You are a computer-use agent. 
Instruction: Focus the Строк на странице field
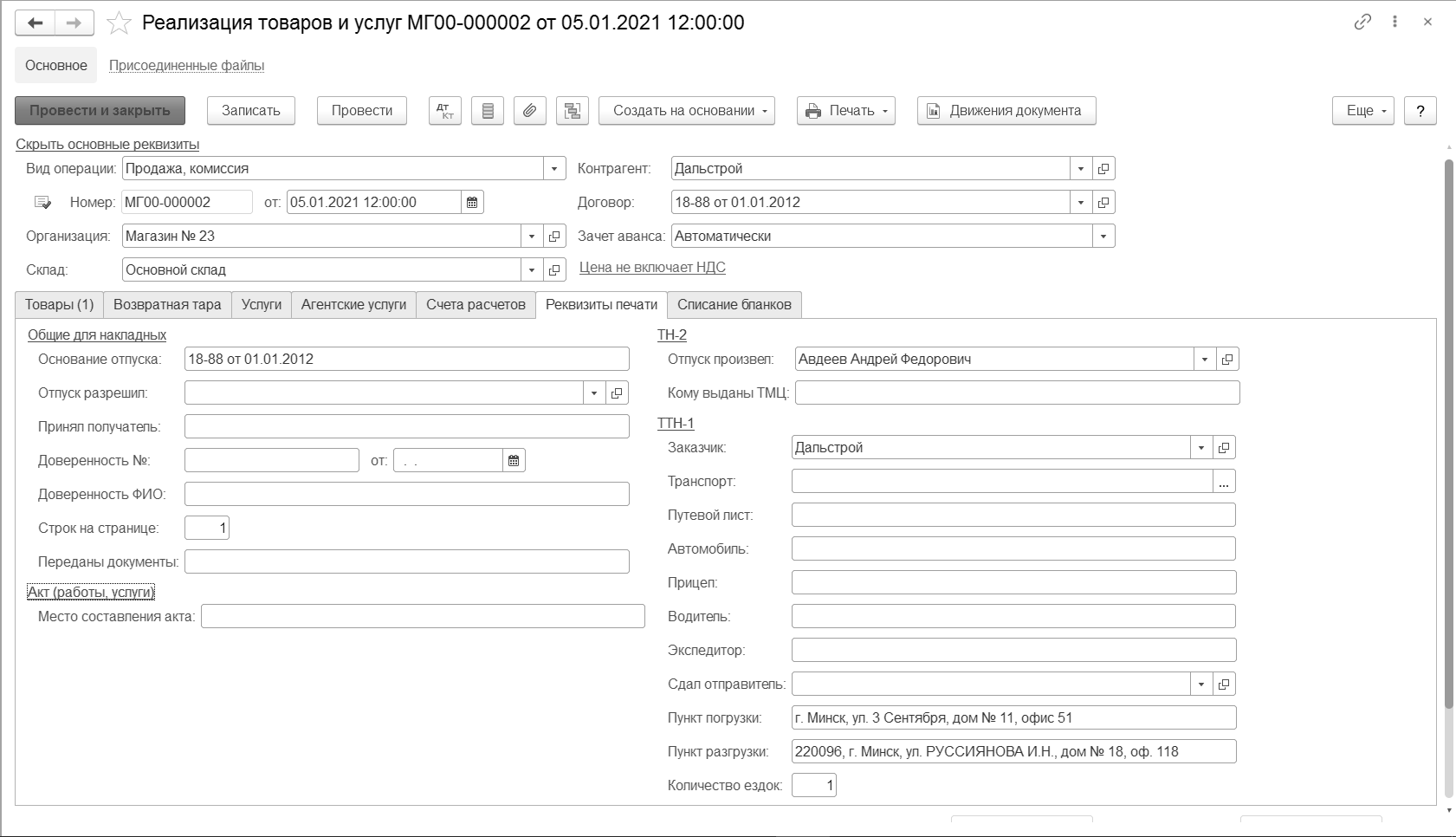207,528
